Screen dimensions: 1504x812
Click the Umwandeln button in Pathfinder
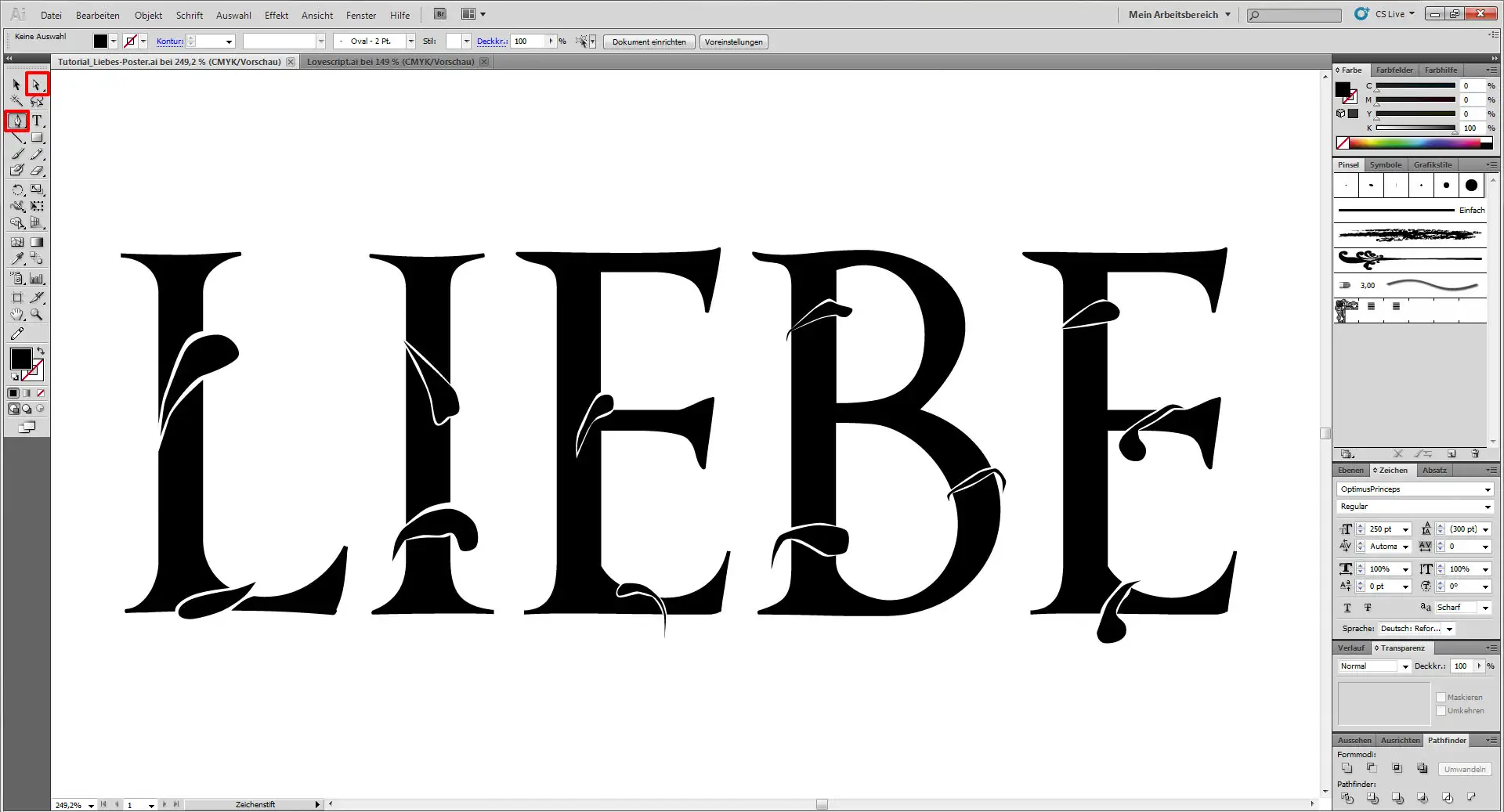coord(1463,769)
